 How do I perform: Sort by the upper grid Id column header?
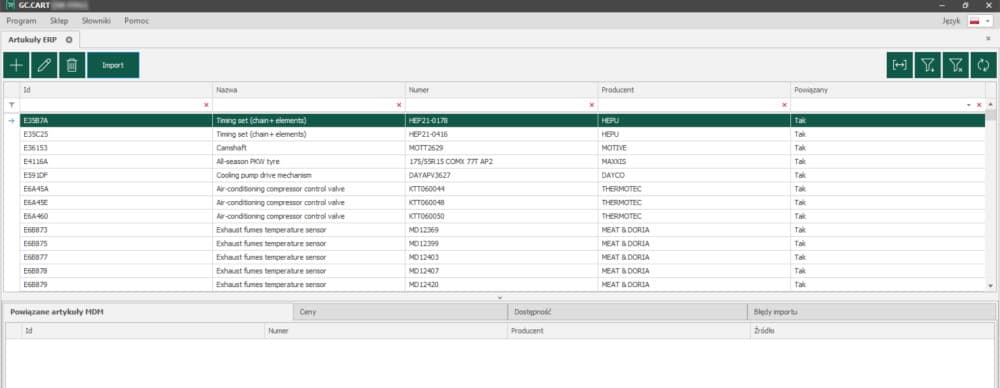(x=116, y=90)
